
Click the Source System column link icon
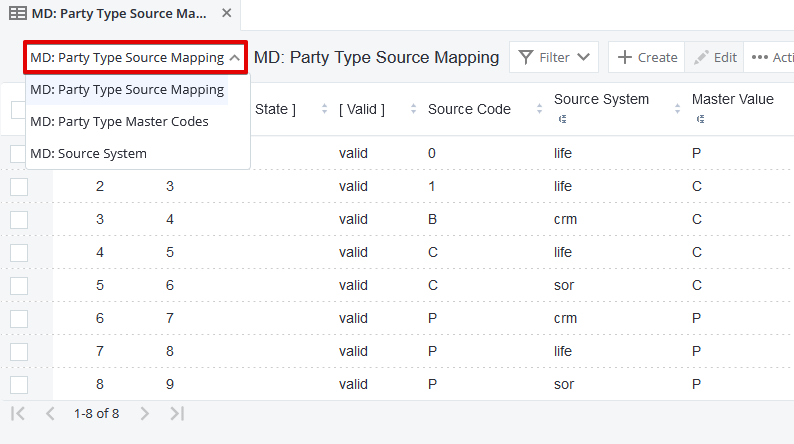pos(560,119)
